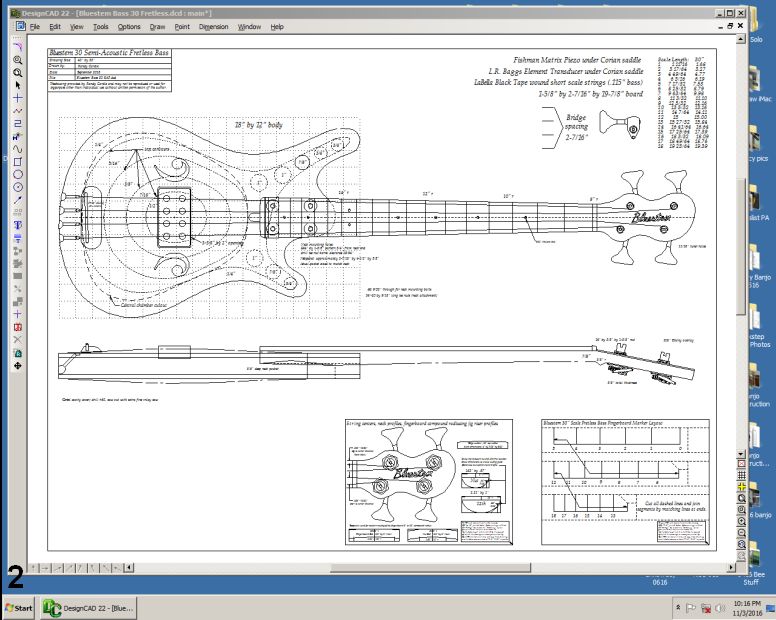
Task: Open the Tools menu
Action: click(x=100, y=27)
